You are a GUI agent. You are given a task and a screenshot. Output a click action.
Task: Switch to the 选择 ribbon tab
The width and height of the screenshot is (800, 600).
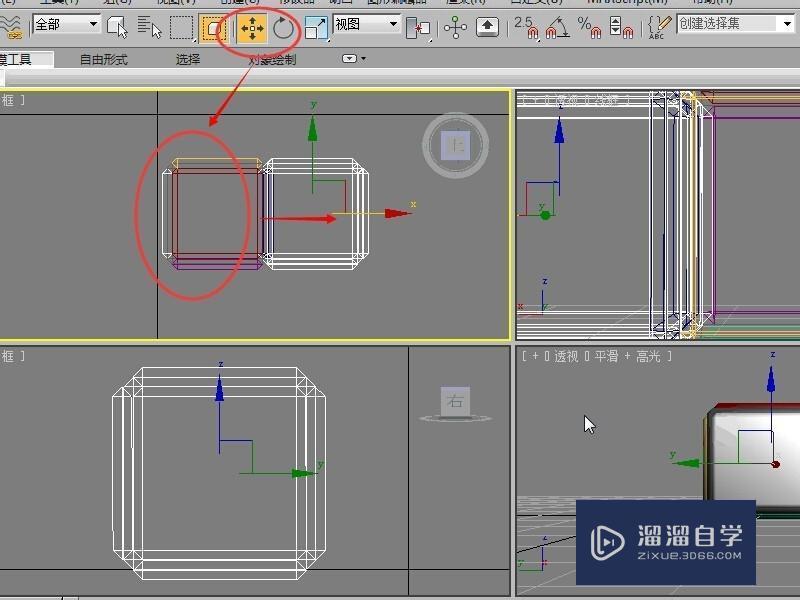(x=188, y=60)
